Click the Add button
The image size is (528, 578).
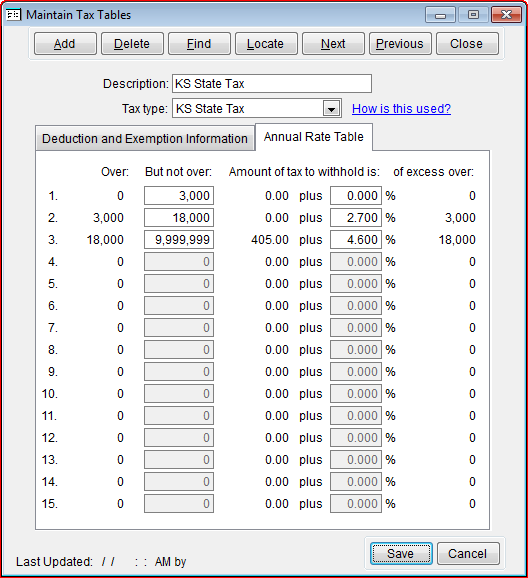pos(65,43)
